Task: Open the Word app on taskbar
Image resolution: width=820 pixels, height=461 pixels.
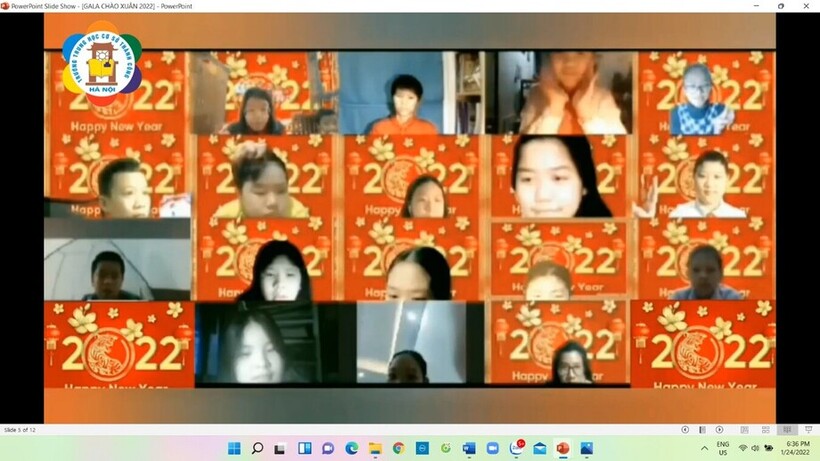Action: coord(468,448)
